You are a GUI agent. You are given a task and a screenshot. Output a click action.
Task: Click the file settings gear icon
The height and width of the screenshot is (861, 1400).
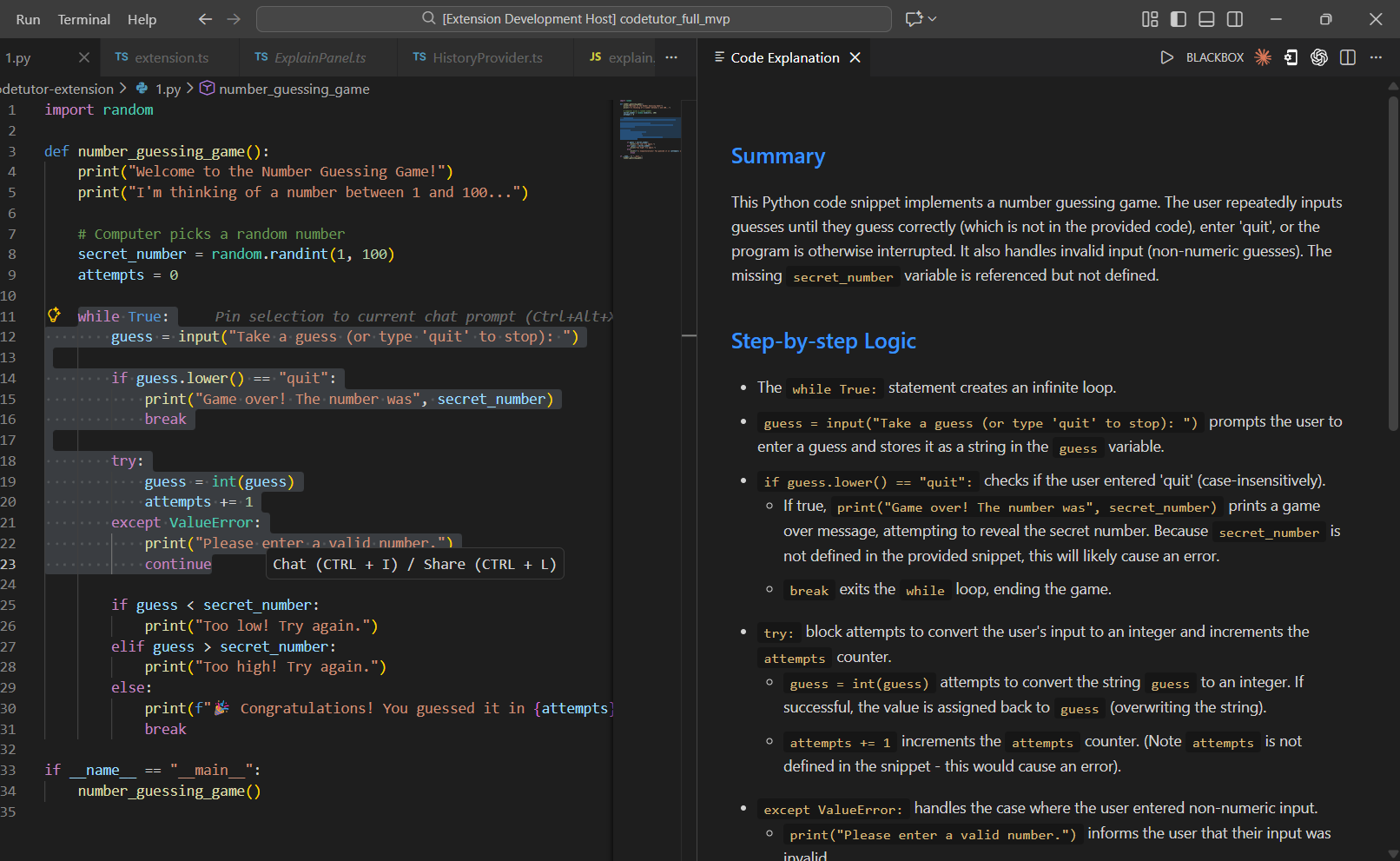pos(1291,57)
